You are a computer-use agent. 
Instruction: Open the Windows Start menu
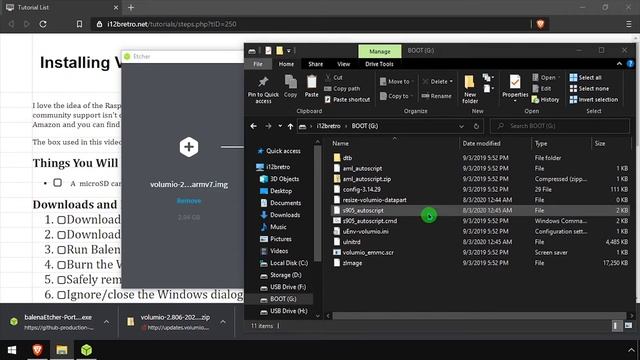tap(12, 350)
